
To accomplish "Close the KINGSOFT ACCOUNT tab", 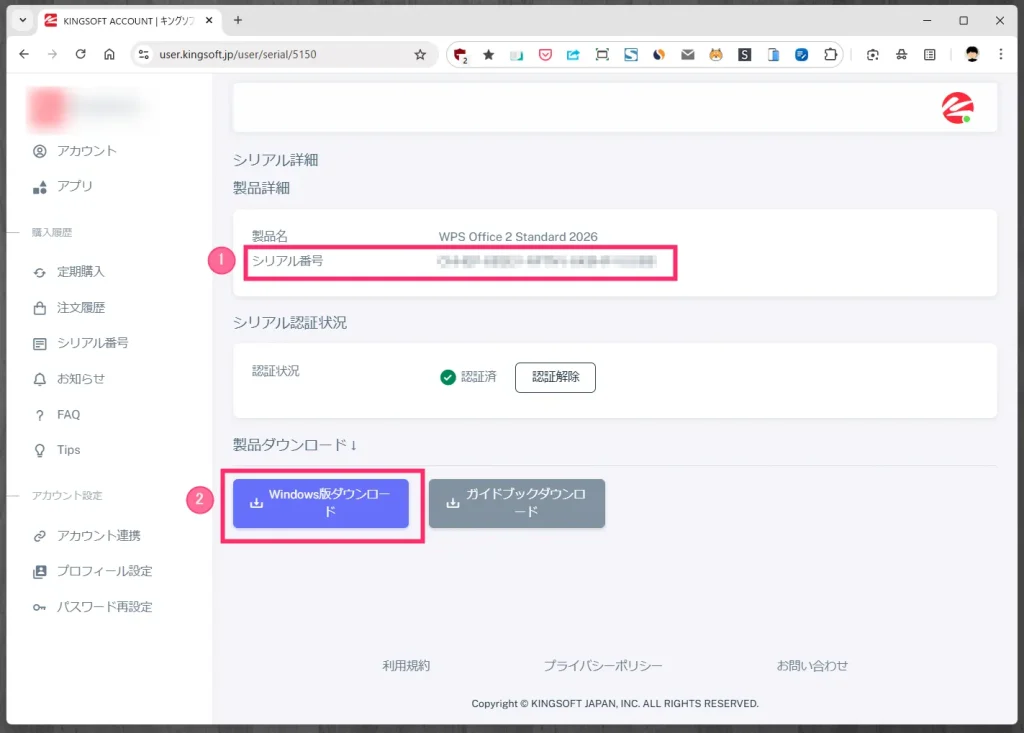I will (x=209, y=20).
